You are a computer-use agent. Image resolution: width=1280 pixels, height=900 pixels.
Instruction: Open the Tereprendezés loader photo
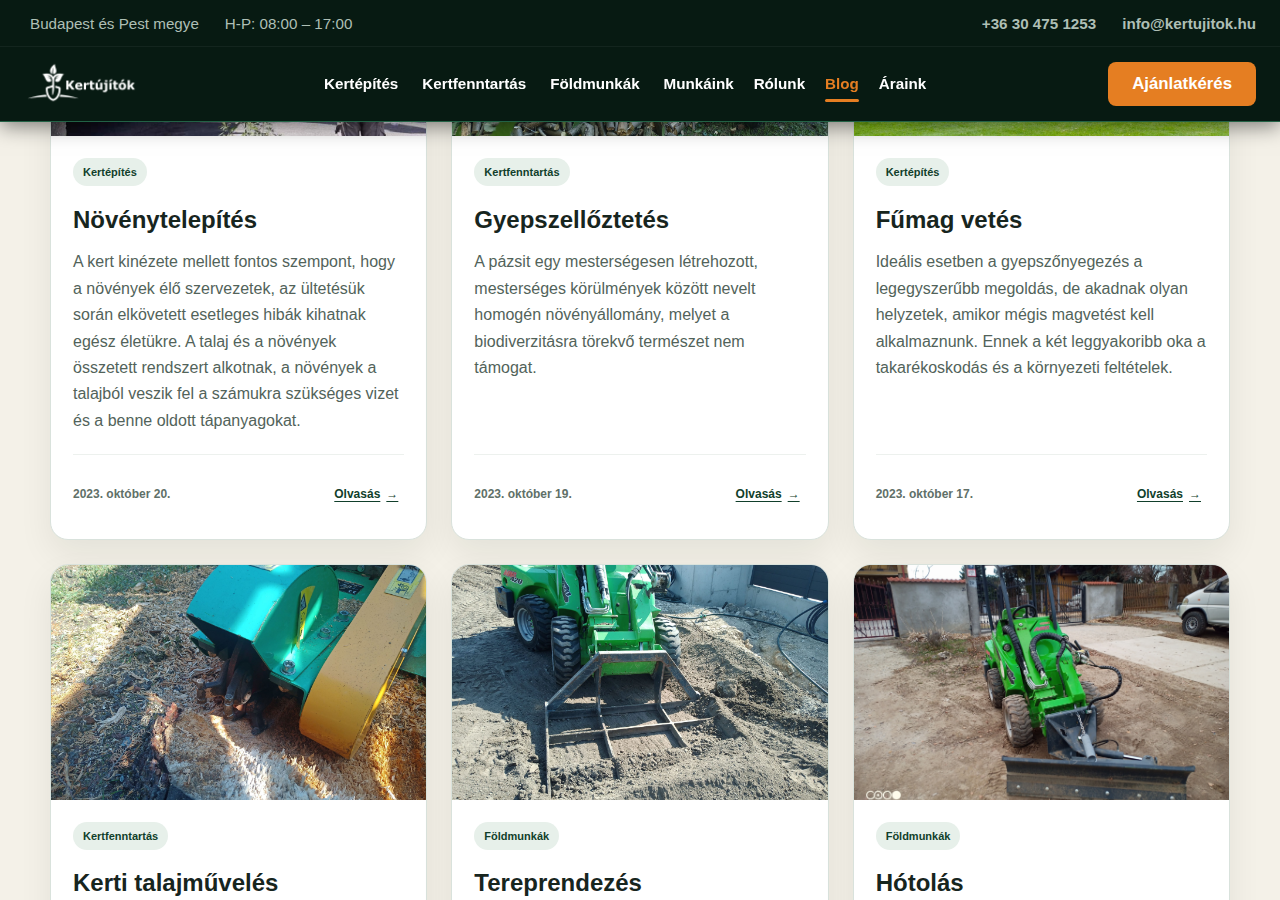point(640,682)
